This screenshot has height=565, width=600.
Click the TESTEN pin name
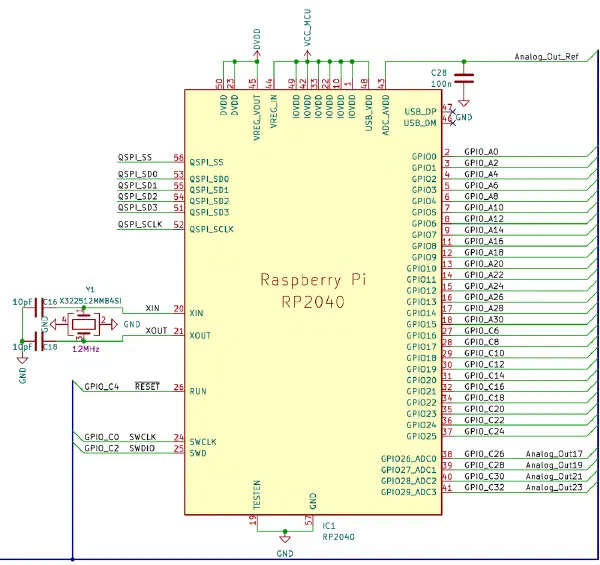257,495
